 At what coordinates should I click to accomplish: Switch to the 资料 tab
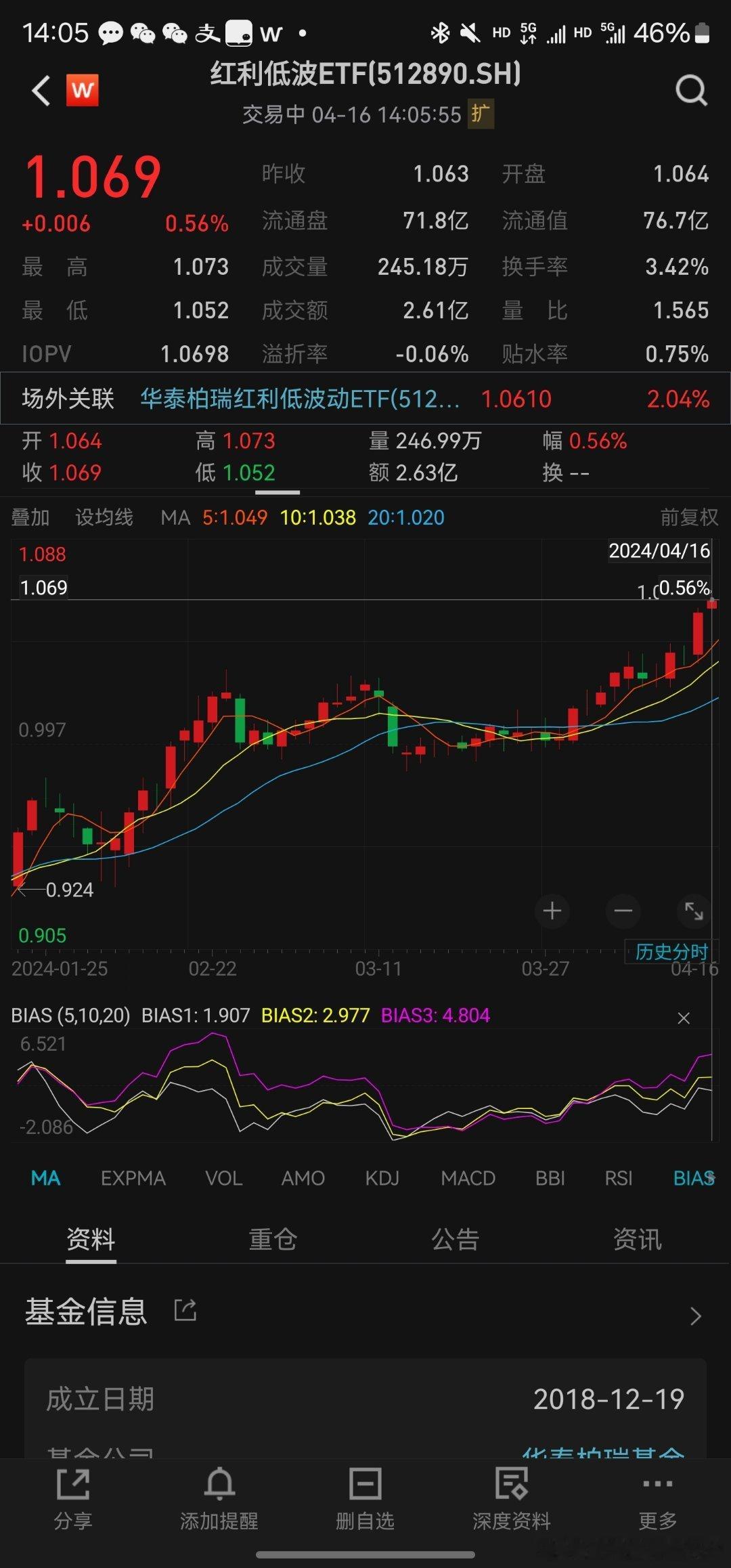coord(91,1239)
